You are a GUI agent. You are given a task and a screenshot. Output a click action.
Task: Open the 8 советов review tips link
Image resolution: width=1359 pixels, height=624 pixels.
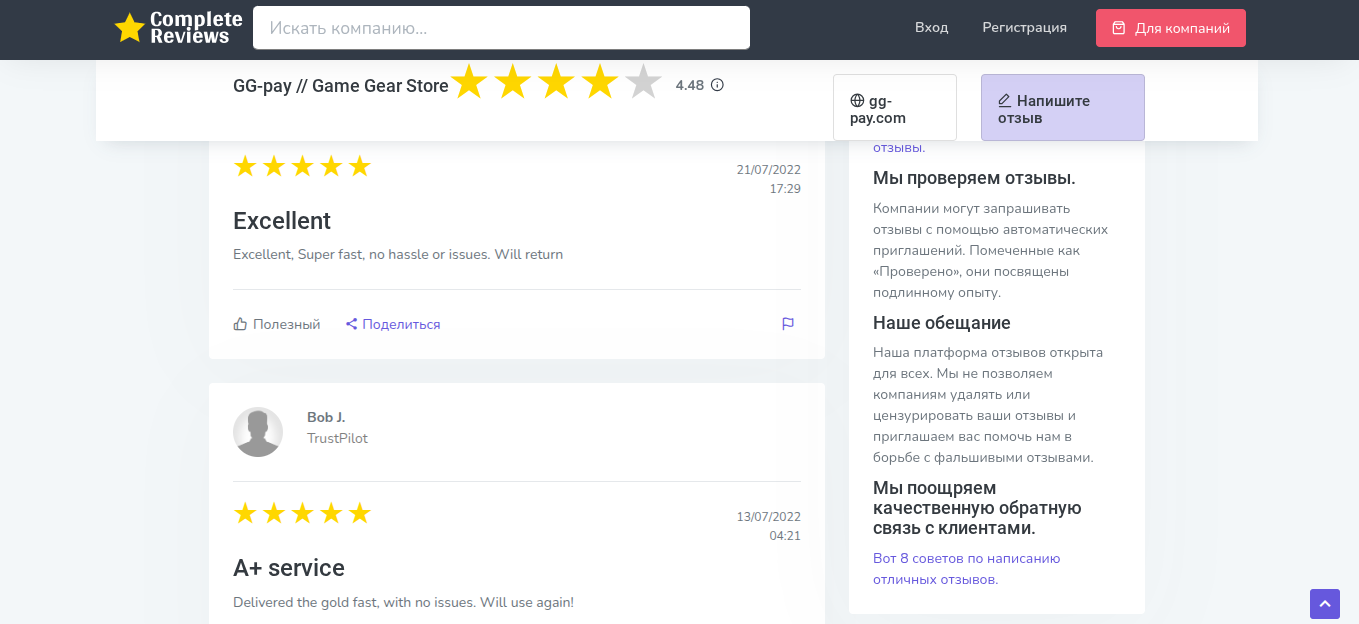click(x=966, y=568)
